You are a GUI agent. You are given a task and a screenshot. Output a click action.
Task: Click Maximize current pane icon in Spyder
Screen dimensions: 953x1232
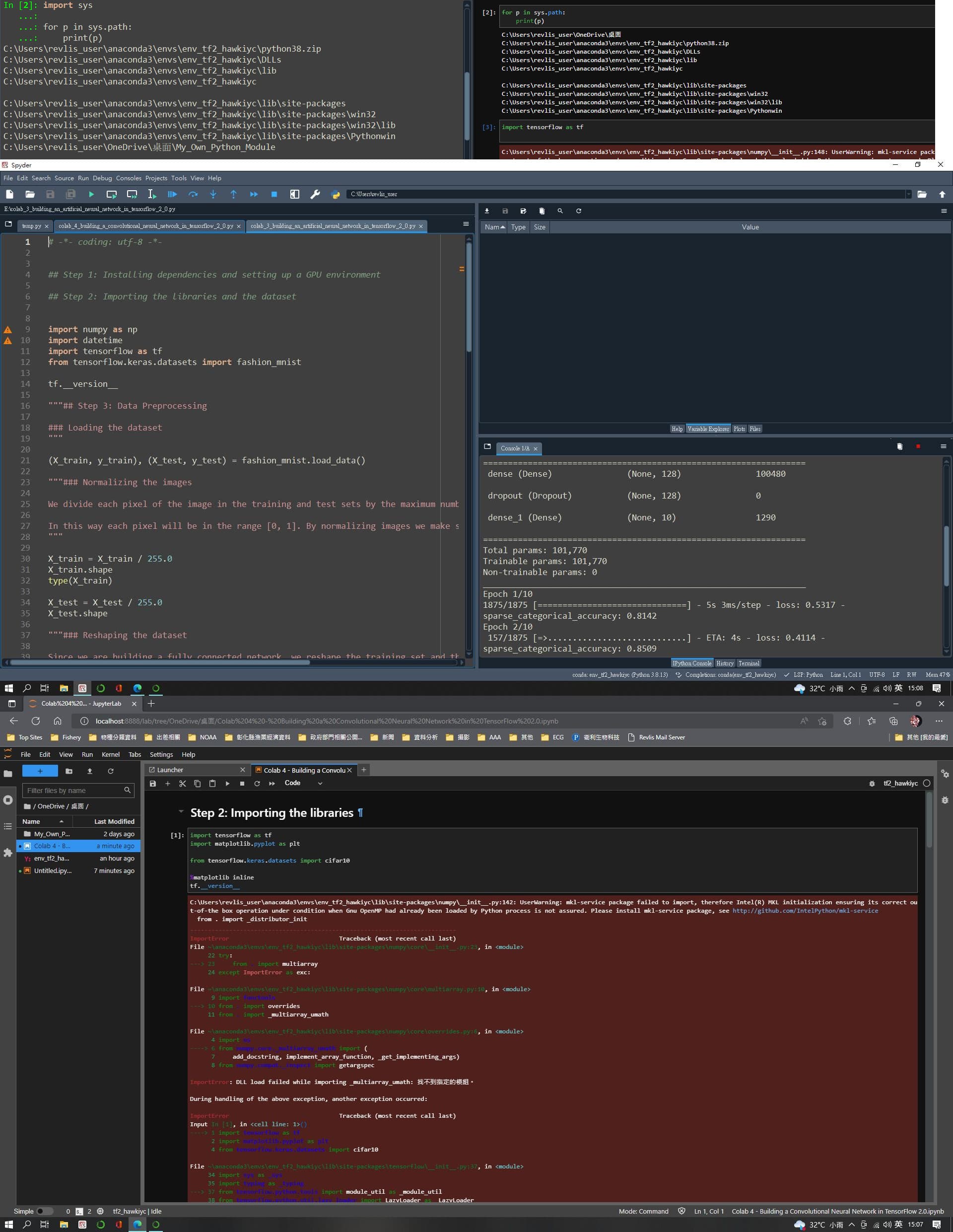click(294, 194)
